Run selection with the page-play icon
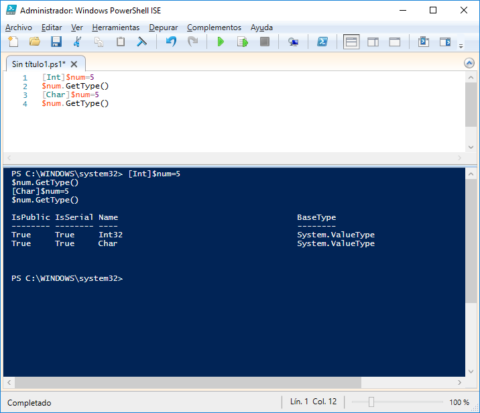The height and width of the screenshot is (413, 480). [x=242, y=42]
